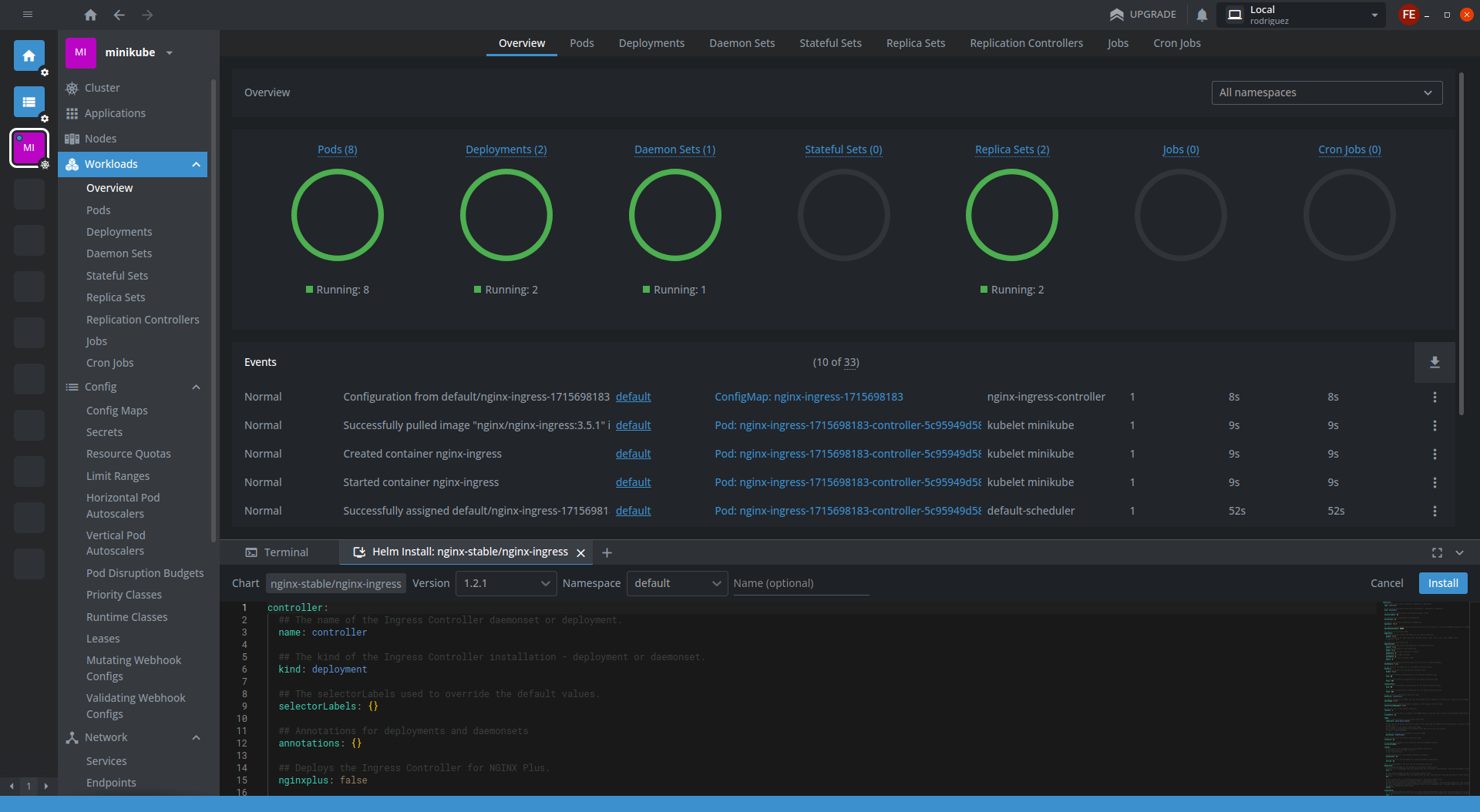Open the Deployments (2) link

click(x=506, y=149)
